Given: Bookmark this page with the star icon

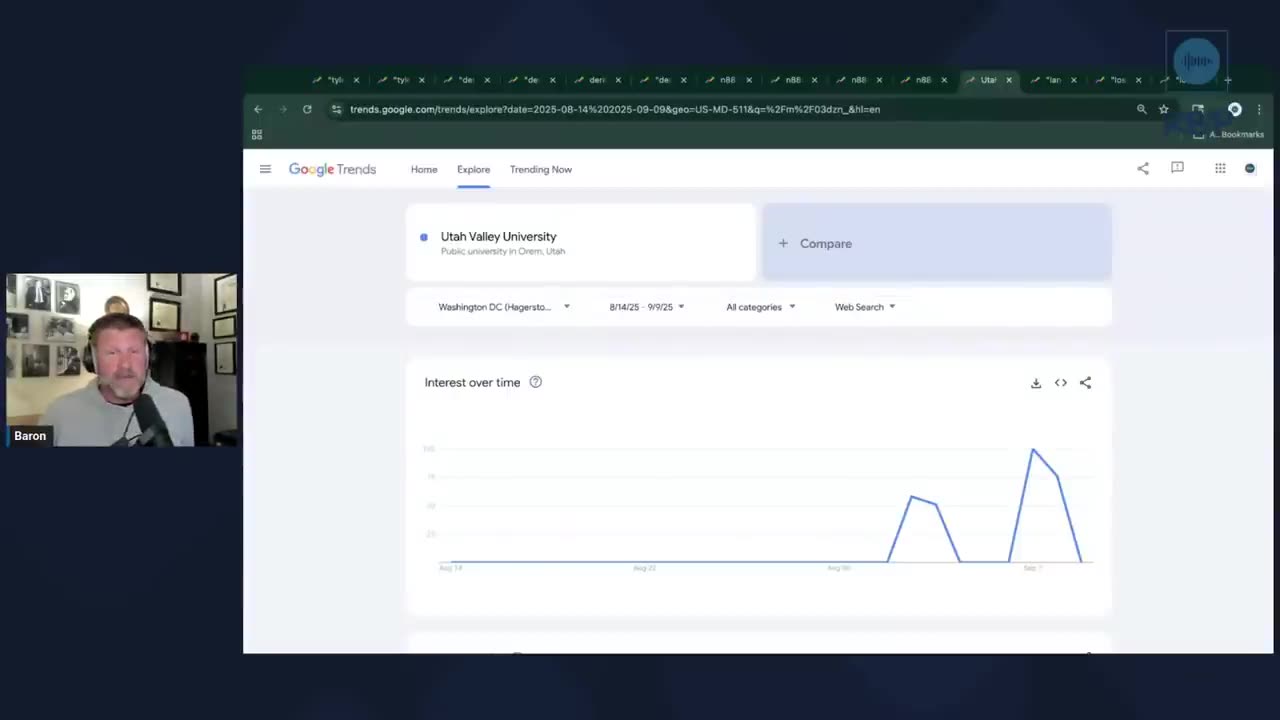Looking at the screenshot, I should tap(1164, 109).
